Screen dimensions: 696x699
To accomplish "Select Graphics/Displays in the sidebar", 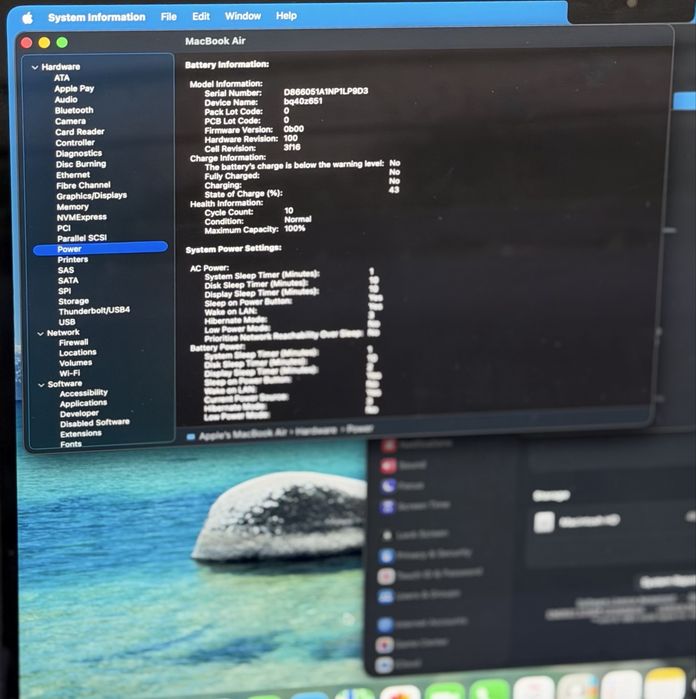I will (91, 196).
